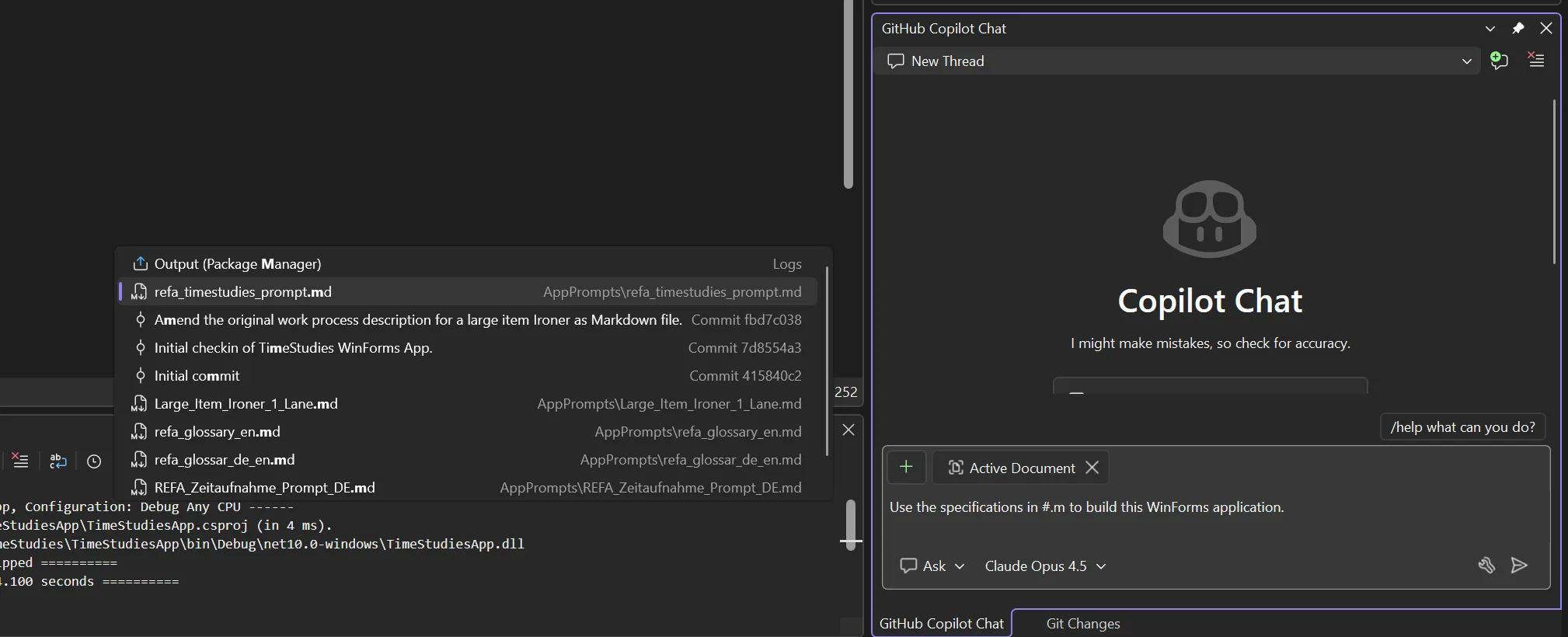Click the Output window vertical scrollbar thumb
Viewport: 1568px width, 637px height.
(x=851, y=524)
